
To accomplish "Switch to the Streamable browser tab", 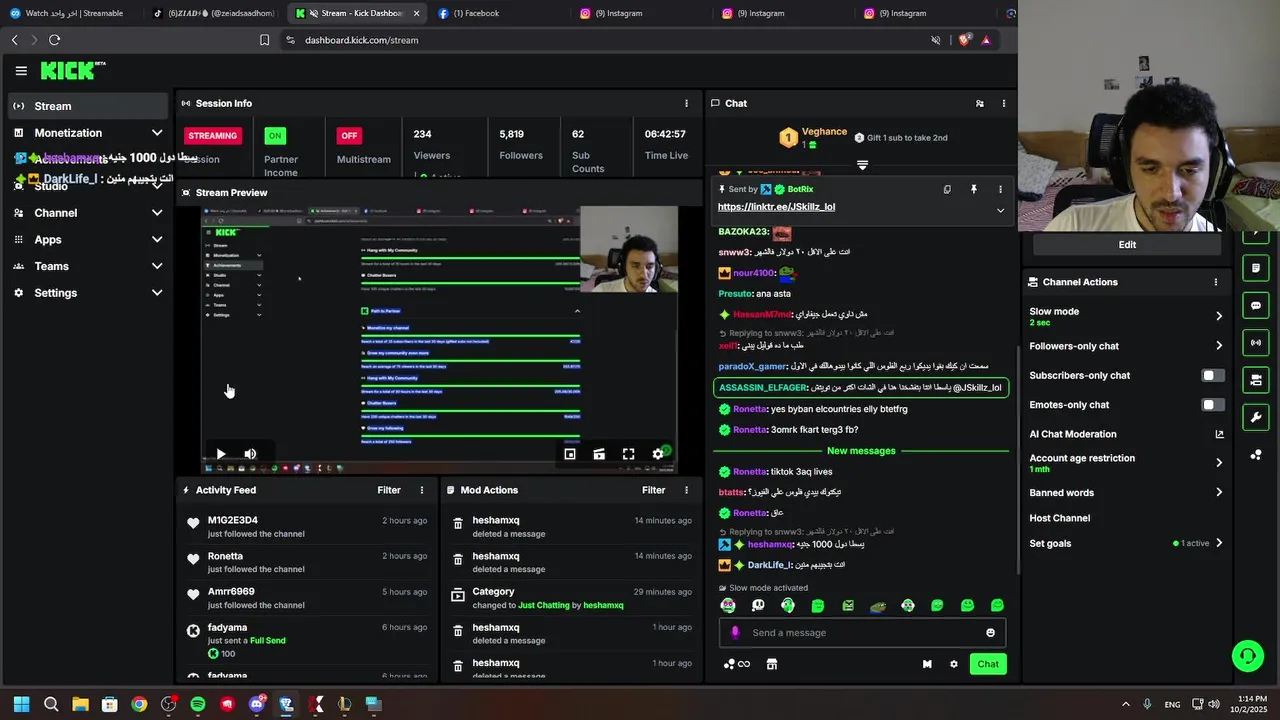I will (74, 13).
